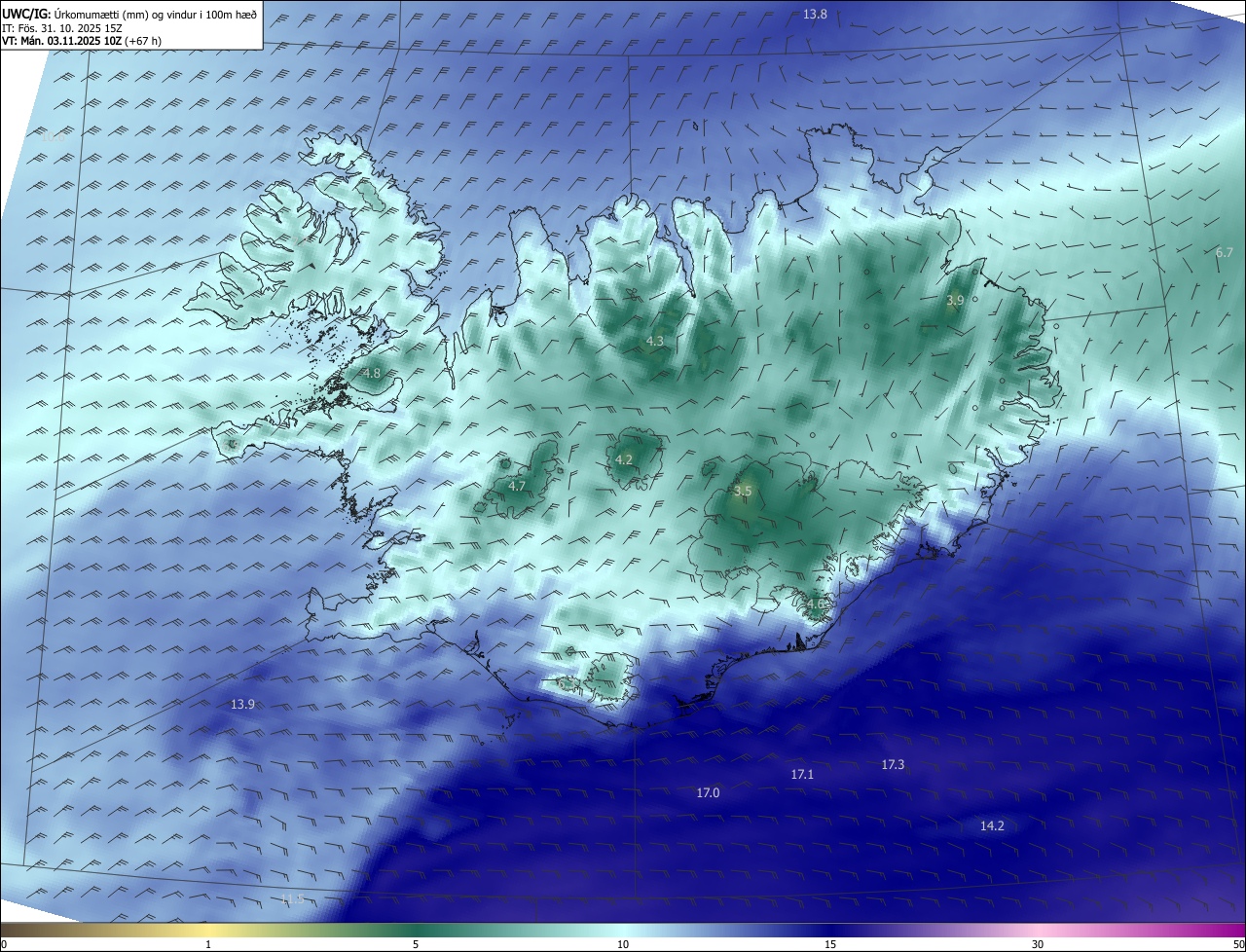Click the legend tick label 15
This screenshot has height=952, width=1246.
tap(830, 944)
